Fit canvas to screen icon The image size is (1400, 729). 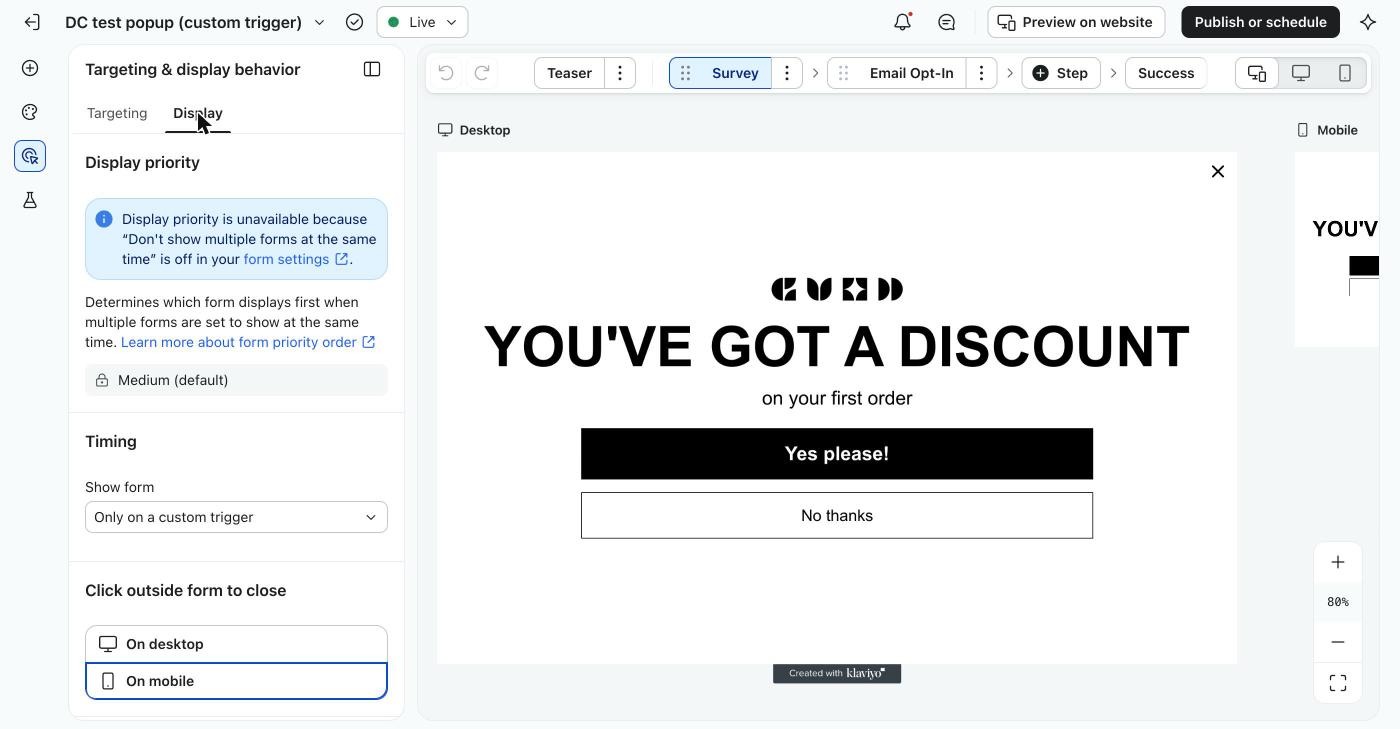coord(1338,683)
